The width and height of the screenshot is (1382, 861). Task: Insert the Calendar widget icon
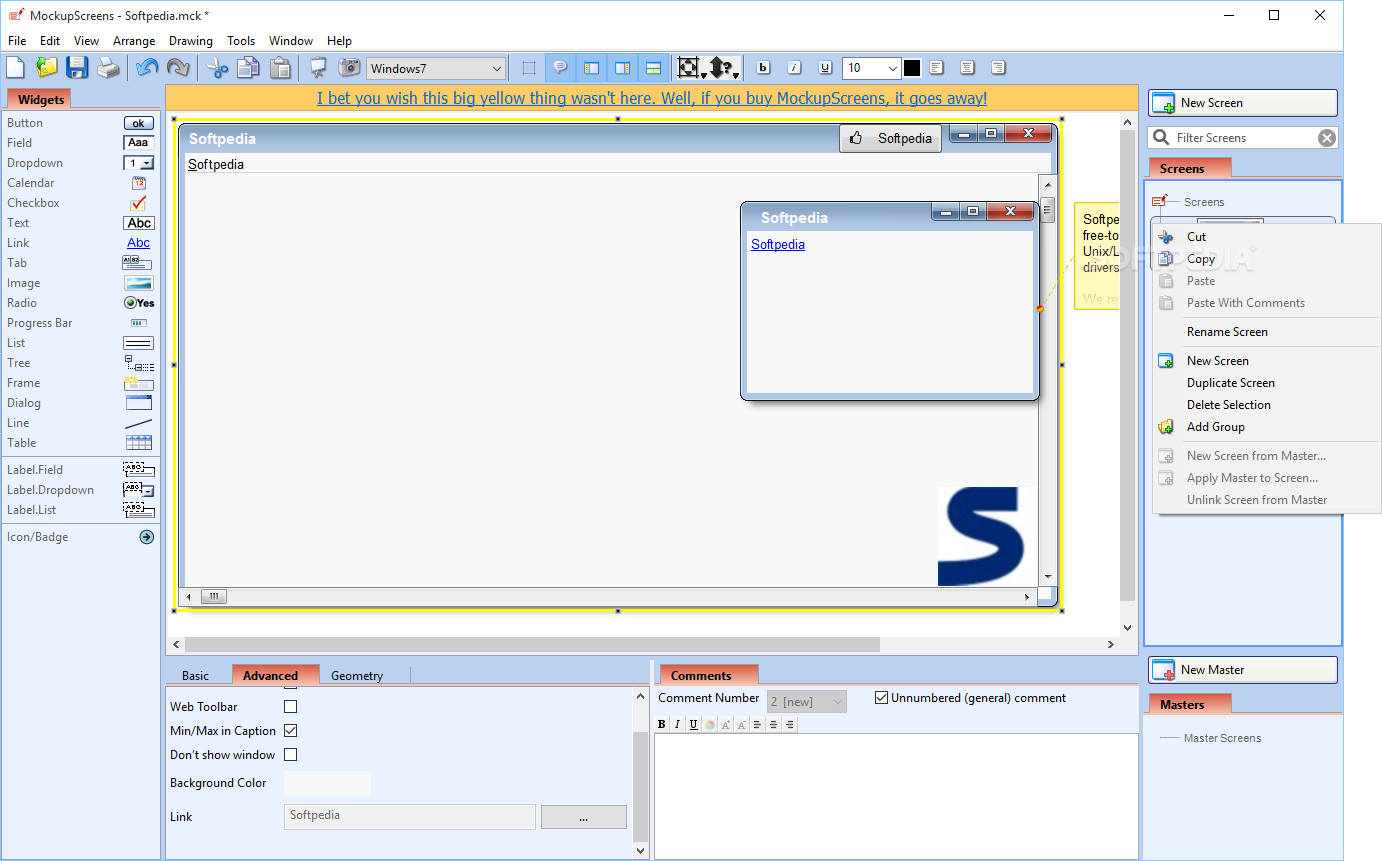pos(139,183)
